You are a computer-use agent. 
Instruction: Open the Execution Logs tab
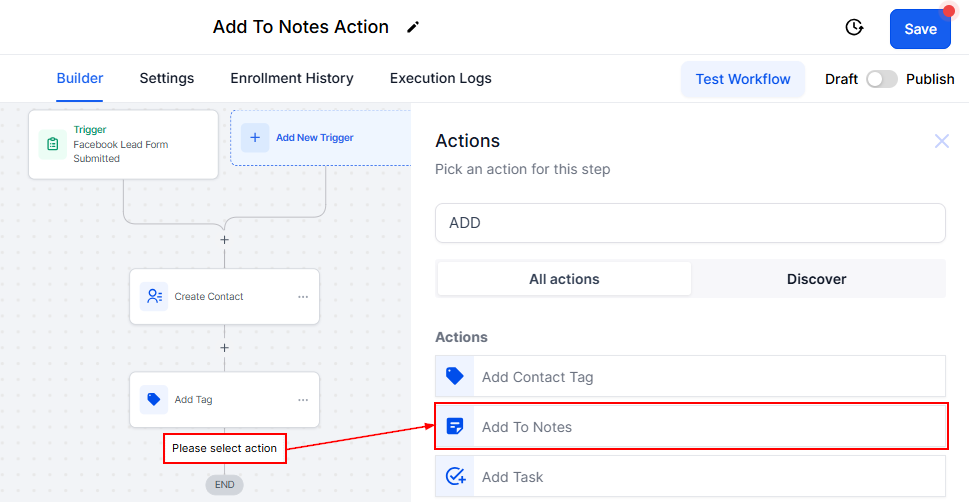click(x=440, y=78)
